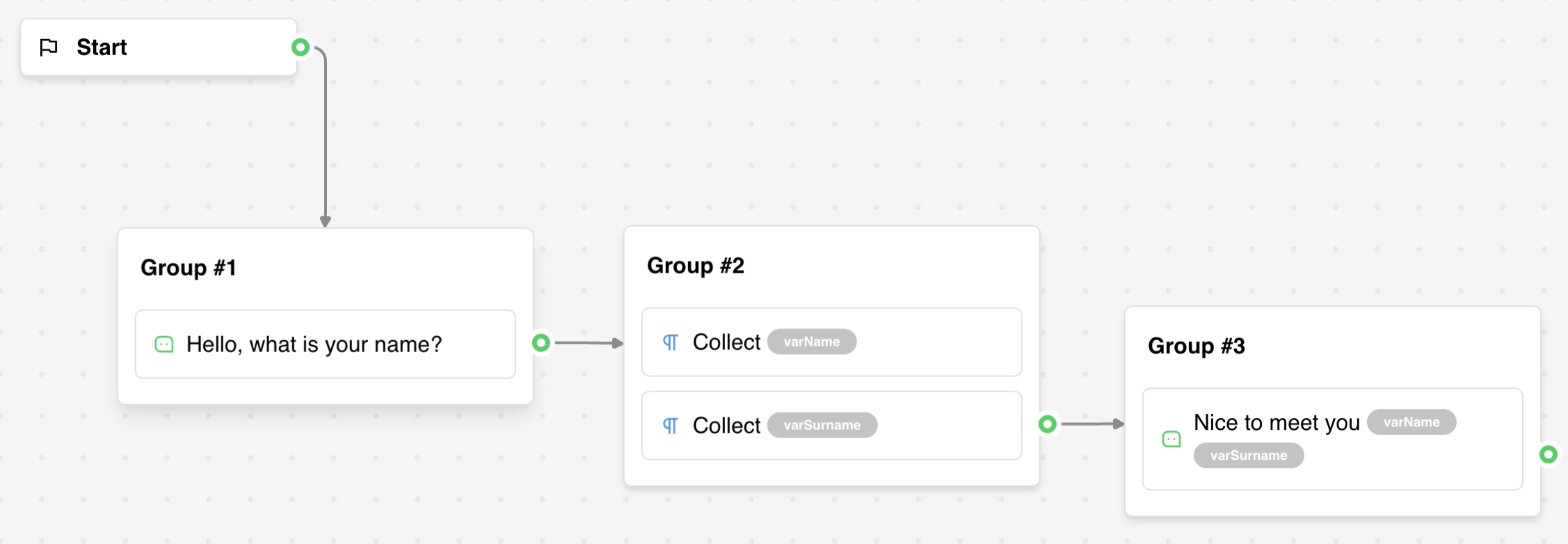1568x544 pixels.
Task: Click the chat bubble icon in Group #1
Action: (x=164, y=344)
